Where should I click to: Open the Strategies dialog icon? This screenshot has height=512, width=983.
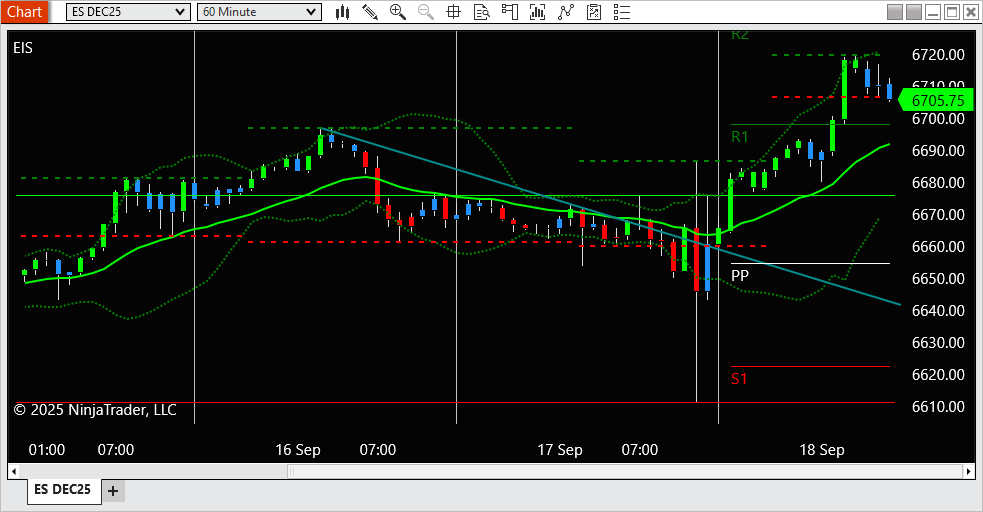tap(594, 12)
